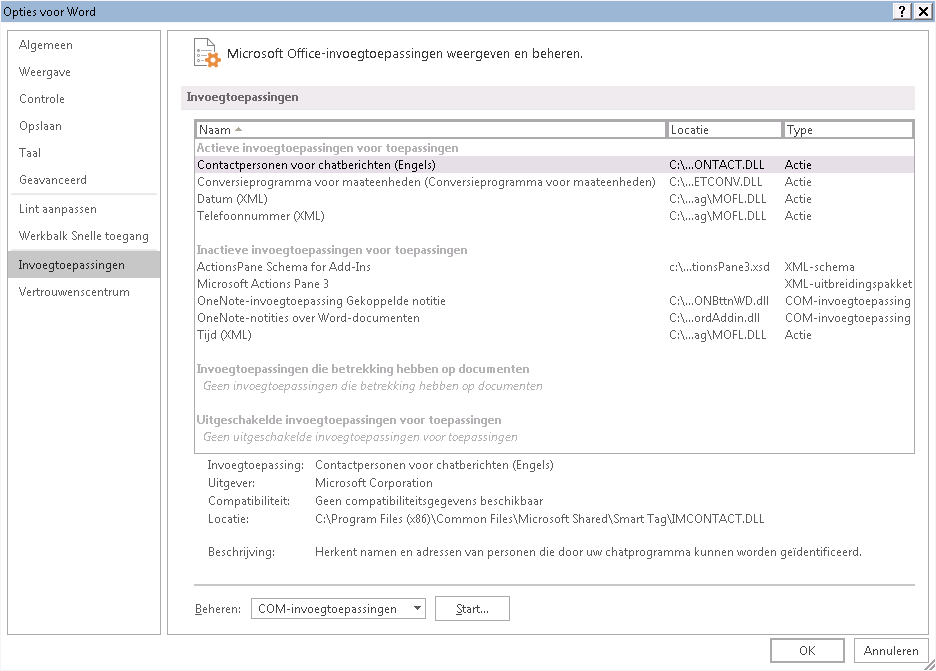936x671 pixels.
Task: Cancel dialog with Annuleren button
Action: pos(891,651)
